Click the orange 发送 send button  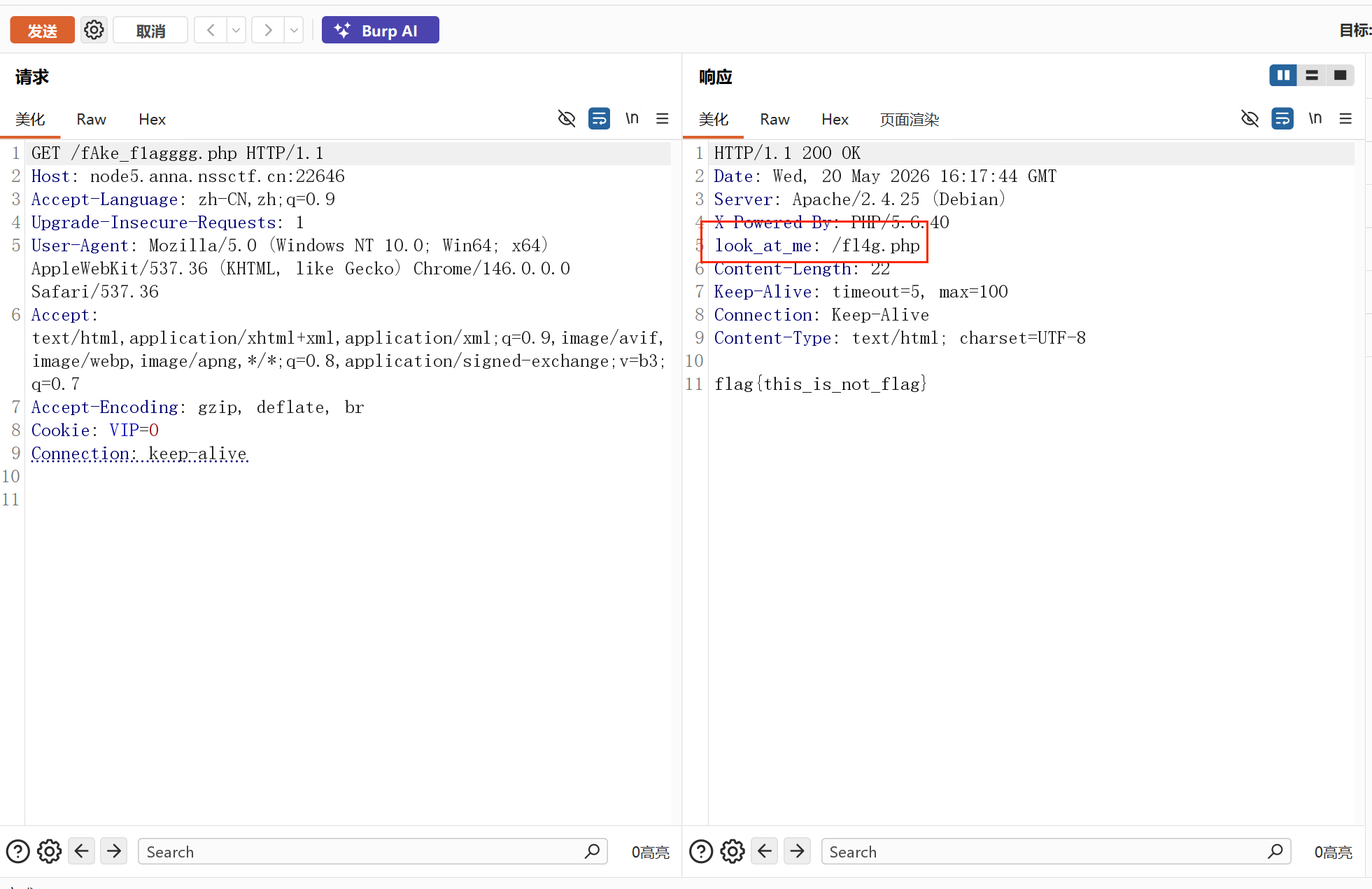(42, 30)
